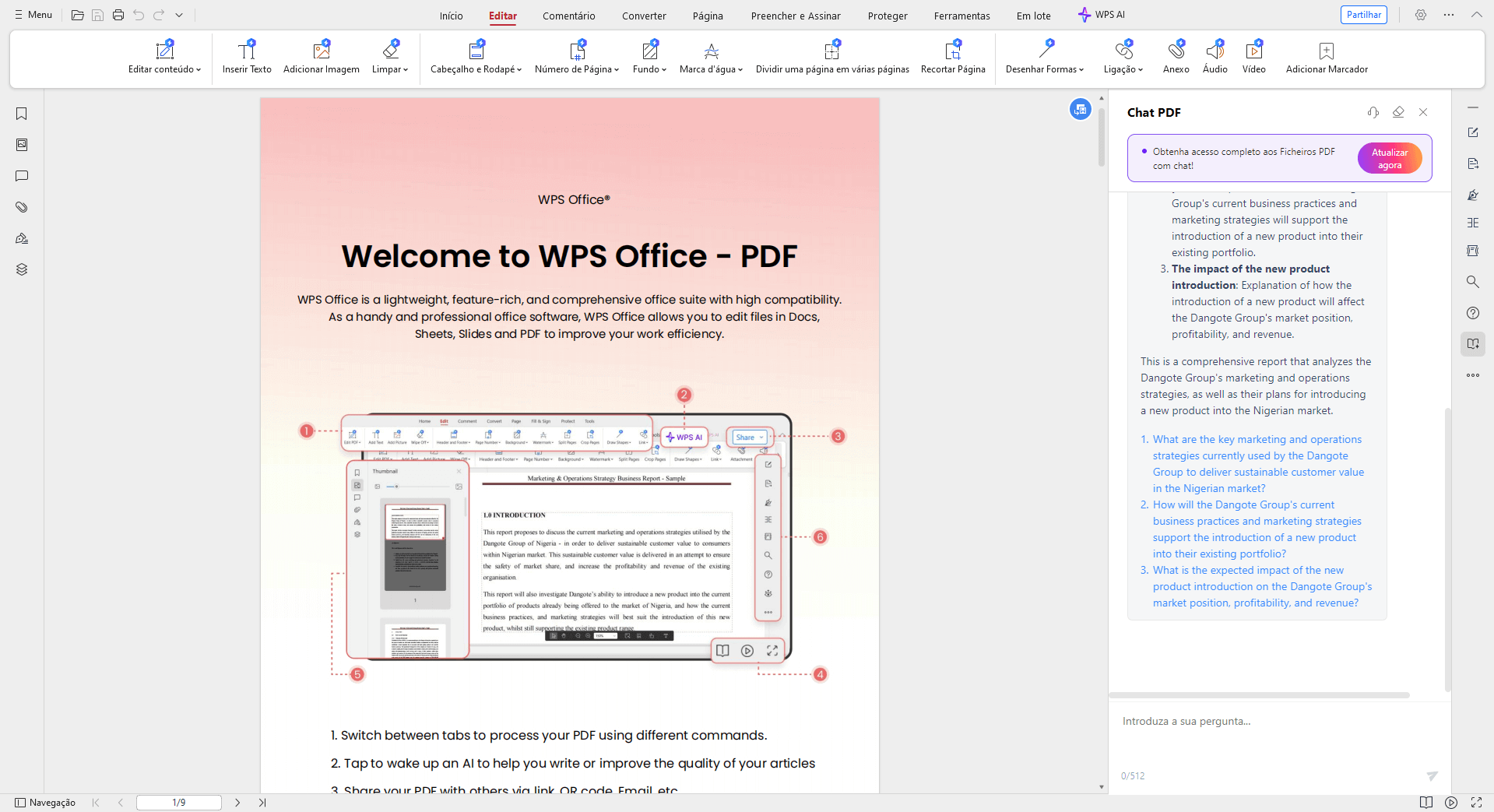Click the Áudio tool
The image size is (1494, 812).
(x=1215, y=58)
